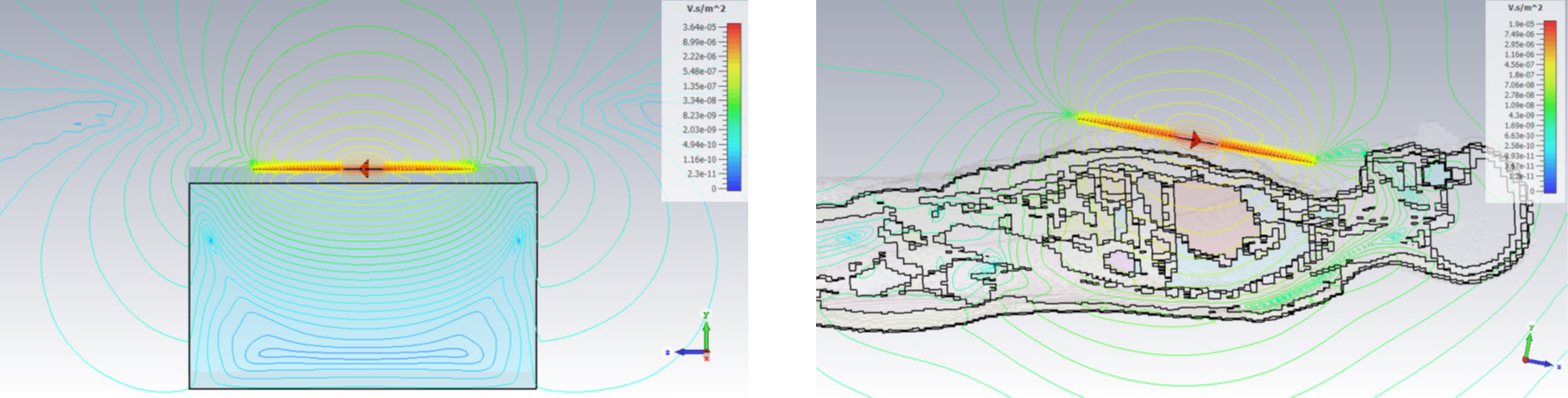The width and height of the screenshot is (1568, 398).
Task: Click the right plot's rainbow color bar
Action: 1550,105
